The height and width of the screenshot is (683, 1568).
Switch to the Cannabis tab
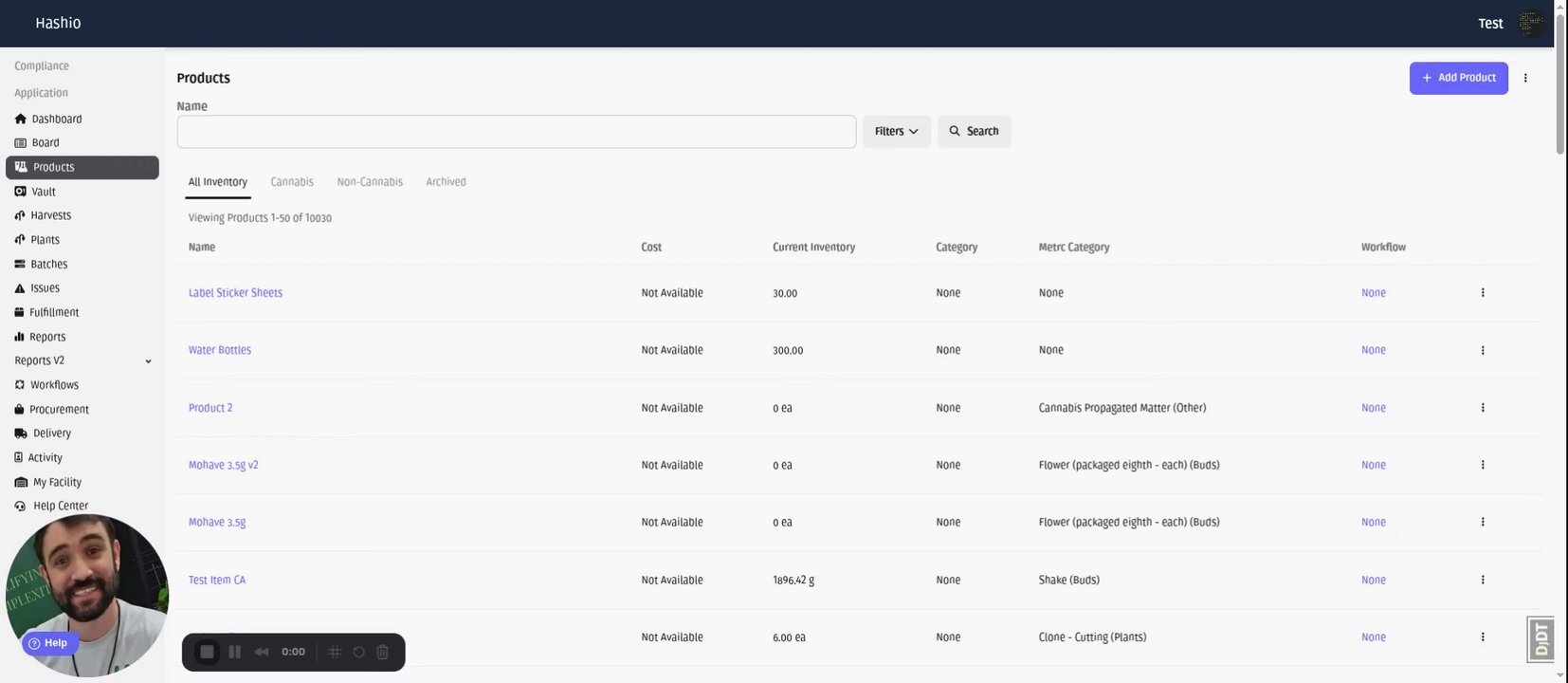click(292, 182)
